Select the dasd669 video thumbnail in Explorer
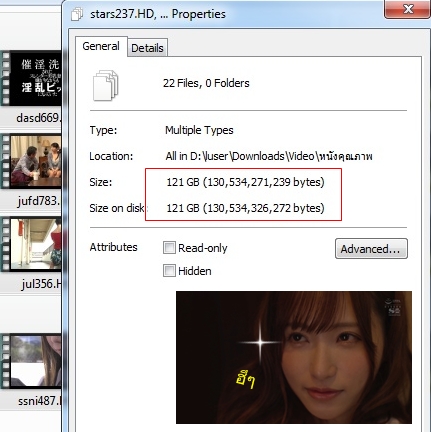 pos(31,78)
